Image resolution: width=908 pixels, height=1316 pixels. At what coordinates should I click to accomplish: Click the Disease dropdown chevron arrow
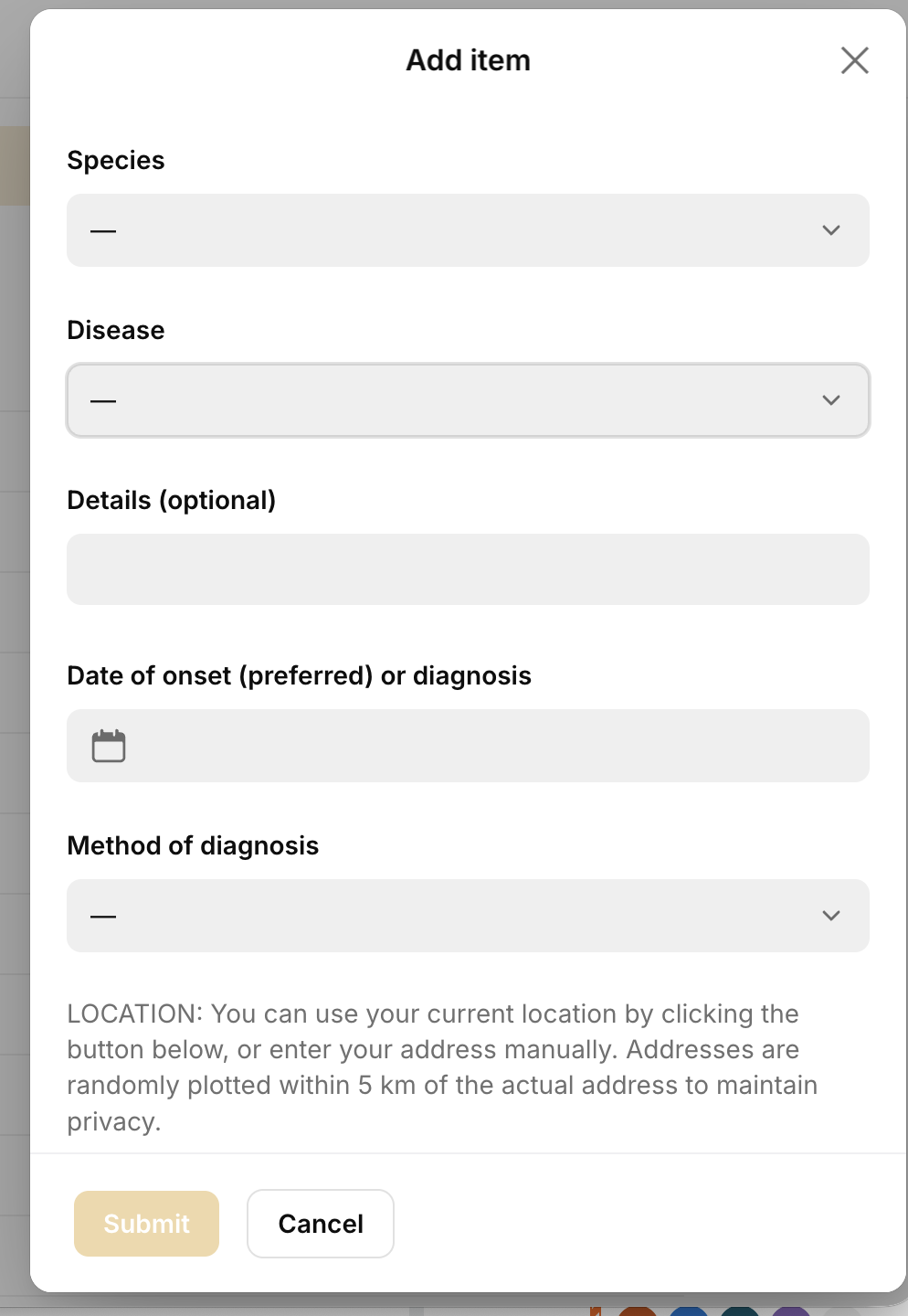[830, 400]
